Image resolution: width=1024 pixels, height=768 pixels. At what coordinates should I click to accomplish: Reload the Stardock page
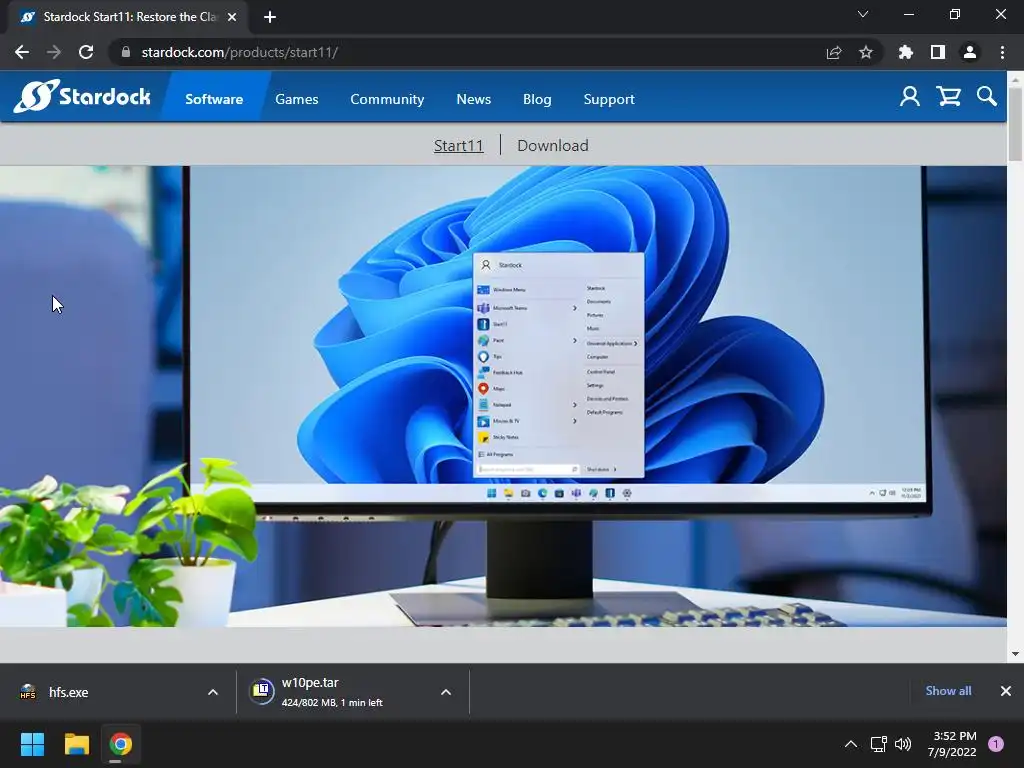click(86, 52)
